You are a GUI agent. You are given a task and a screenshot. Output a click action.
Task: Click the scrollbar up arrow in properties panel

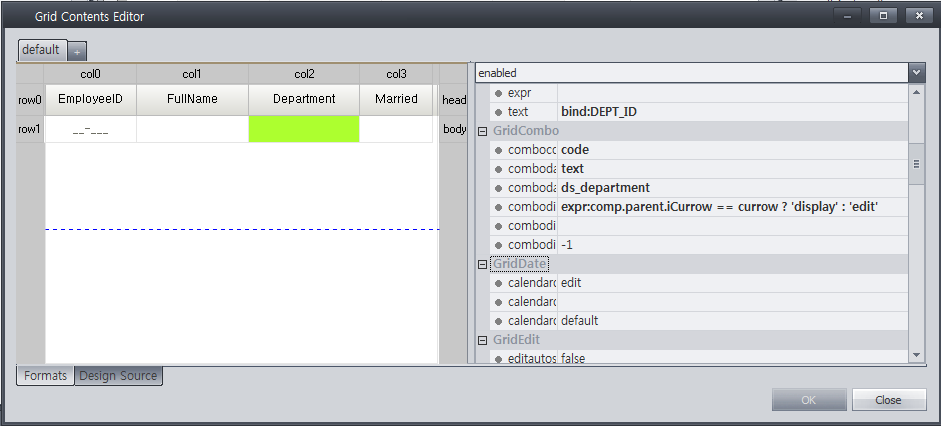pos(916,92)
